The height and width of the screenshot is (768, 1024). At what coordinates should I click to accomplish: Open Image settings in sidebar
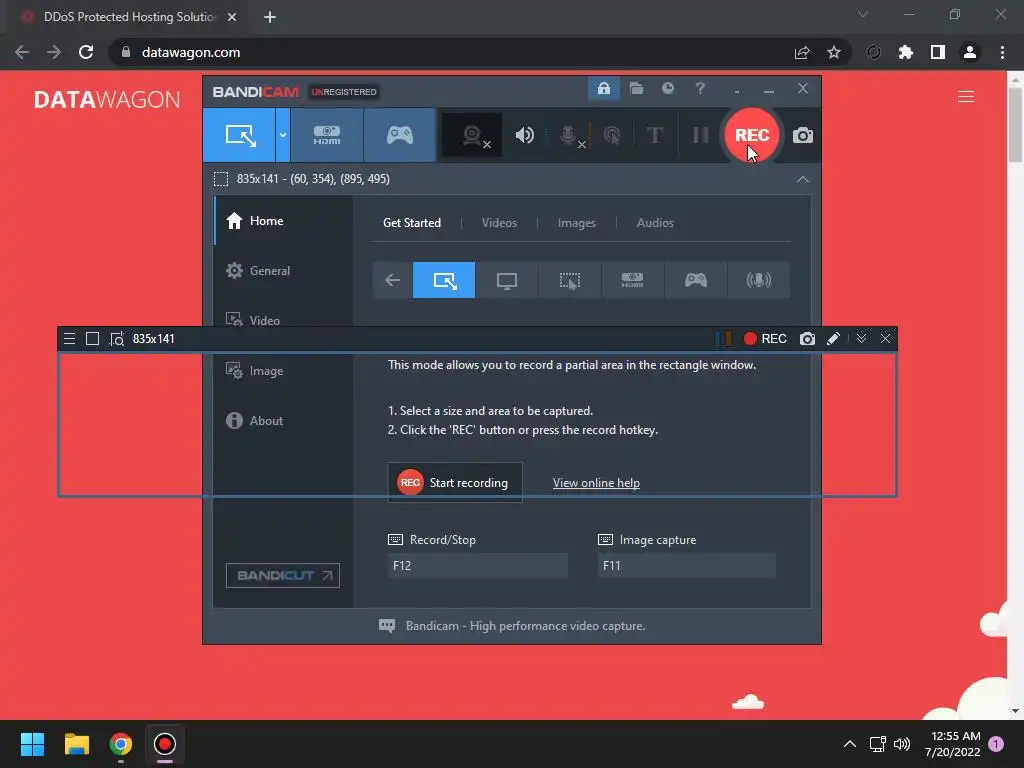tap(283, 371)
